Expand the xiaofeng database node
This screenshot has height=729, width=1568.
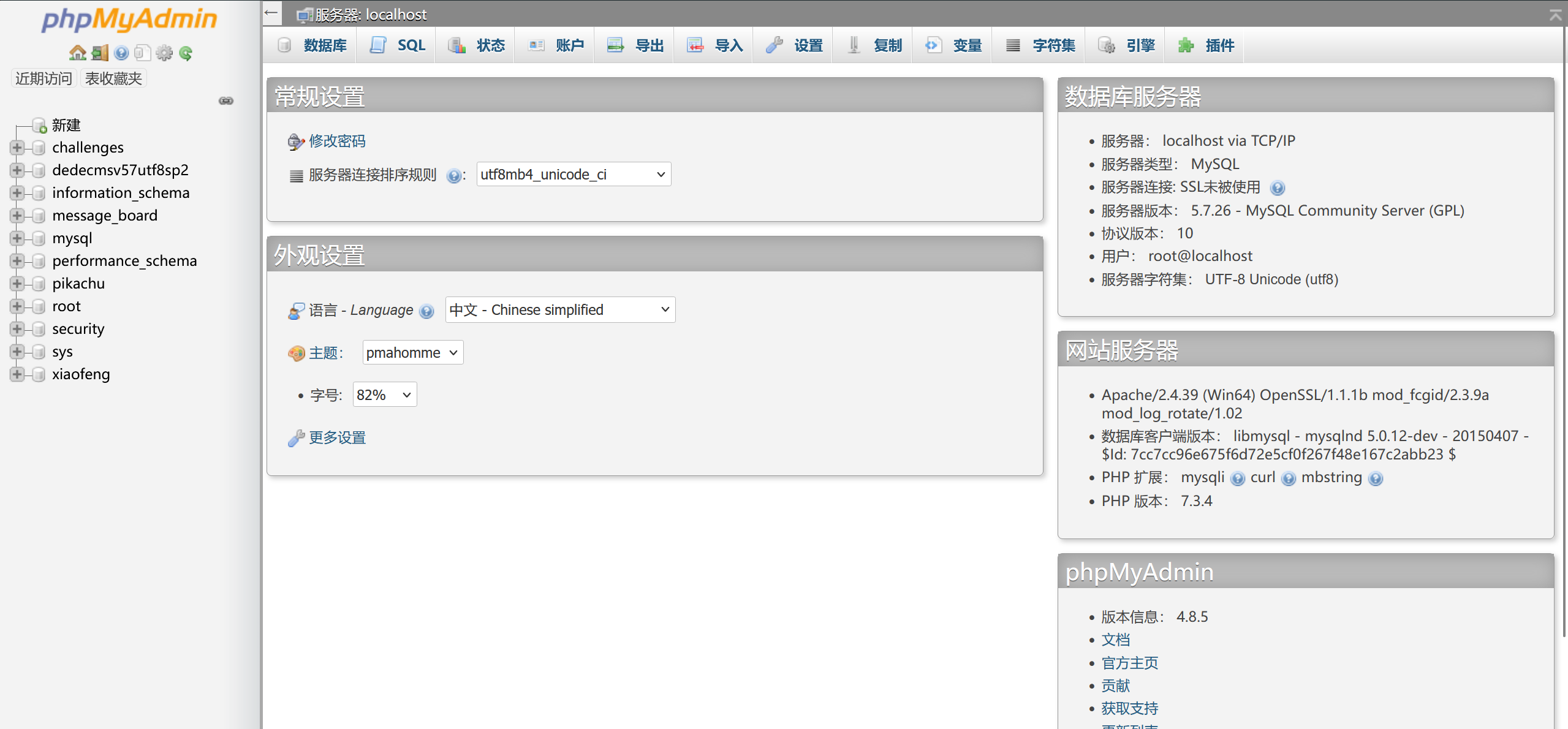tap(17, 374)
